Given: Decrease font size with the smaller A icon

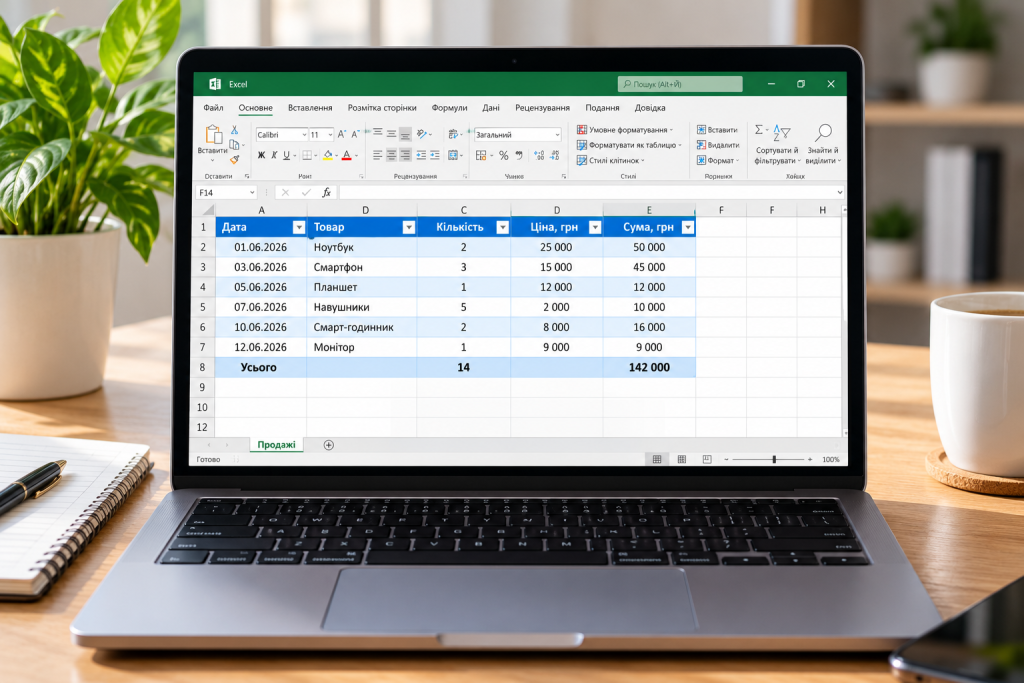Looking at the screenshot, I should [355, 135].
